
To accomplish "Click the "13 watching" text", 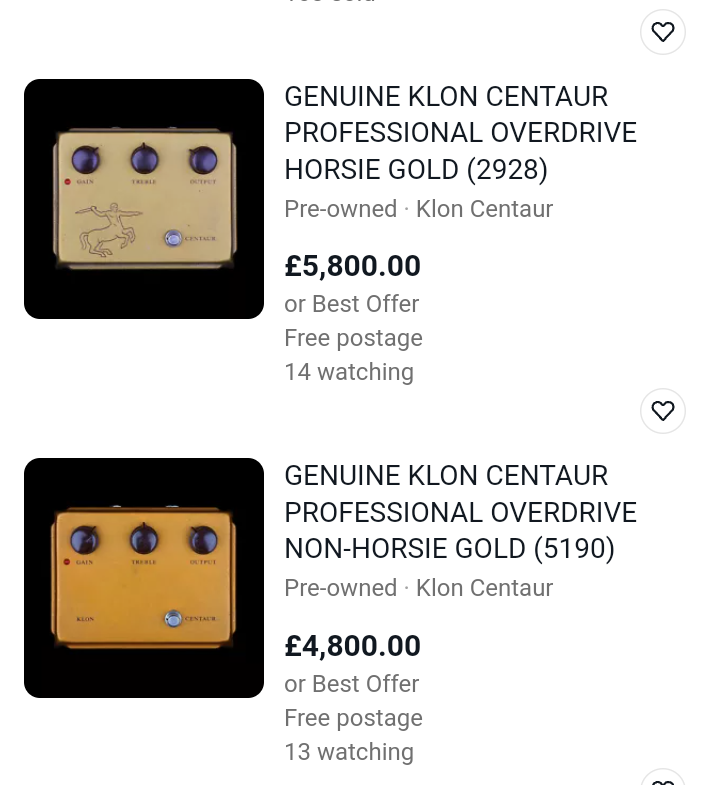I will pyautogui.click(x=348, y=752).
